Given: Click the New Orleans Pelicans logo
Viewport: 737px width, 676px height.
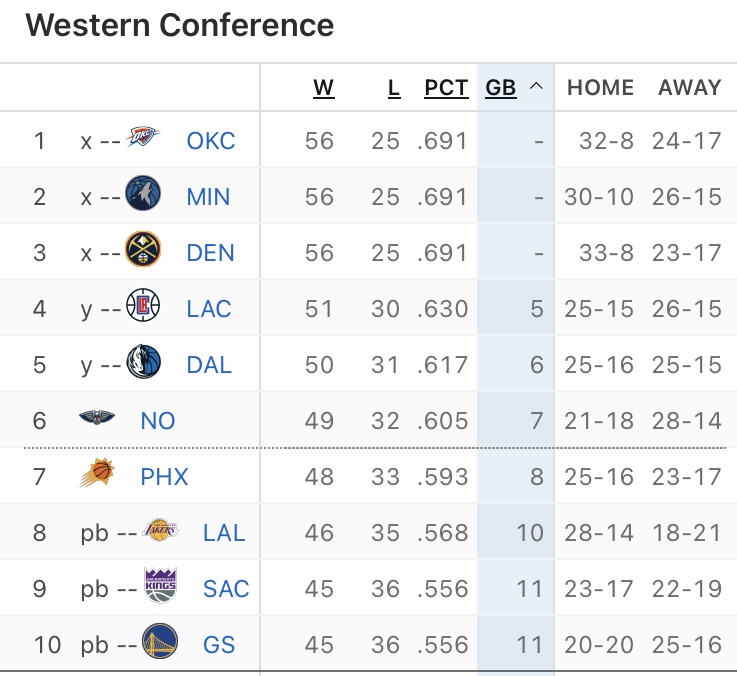Looking at the screenshot, I should (97, 419).
